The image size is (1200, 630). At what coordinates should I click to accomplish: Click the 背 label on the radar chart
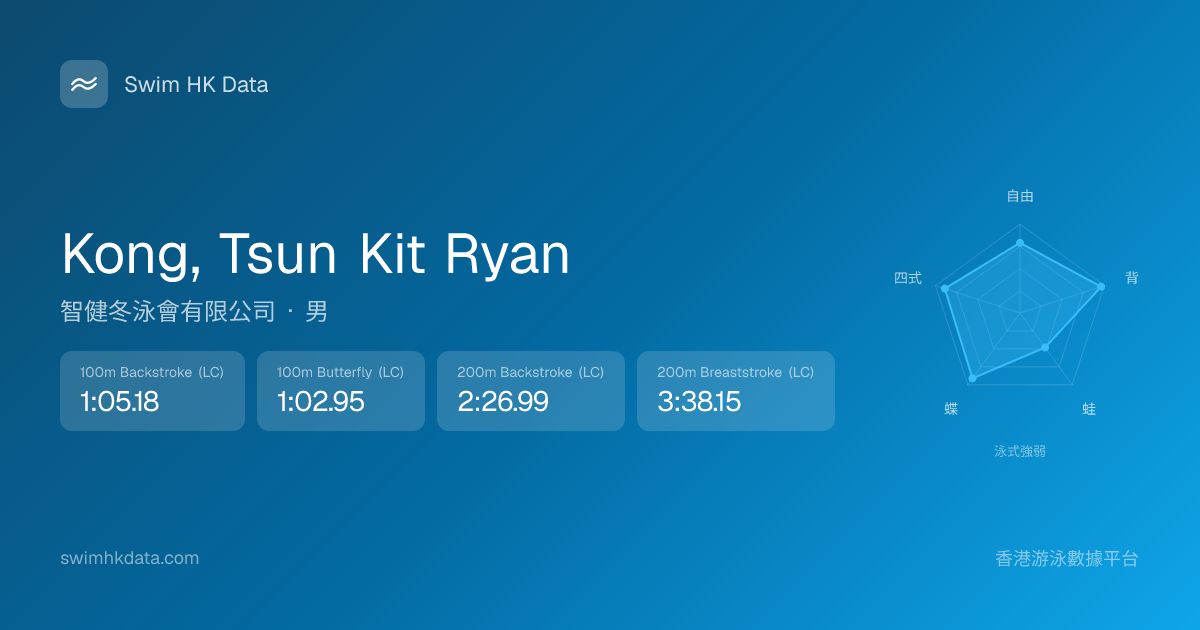(x=1131, y=278)
